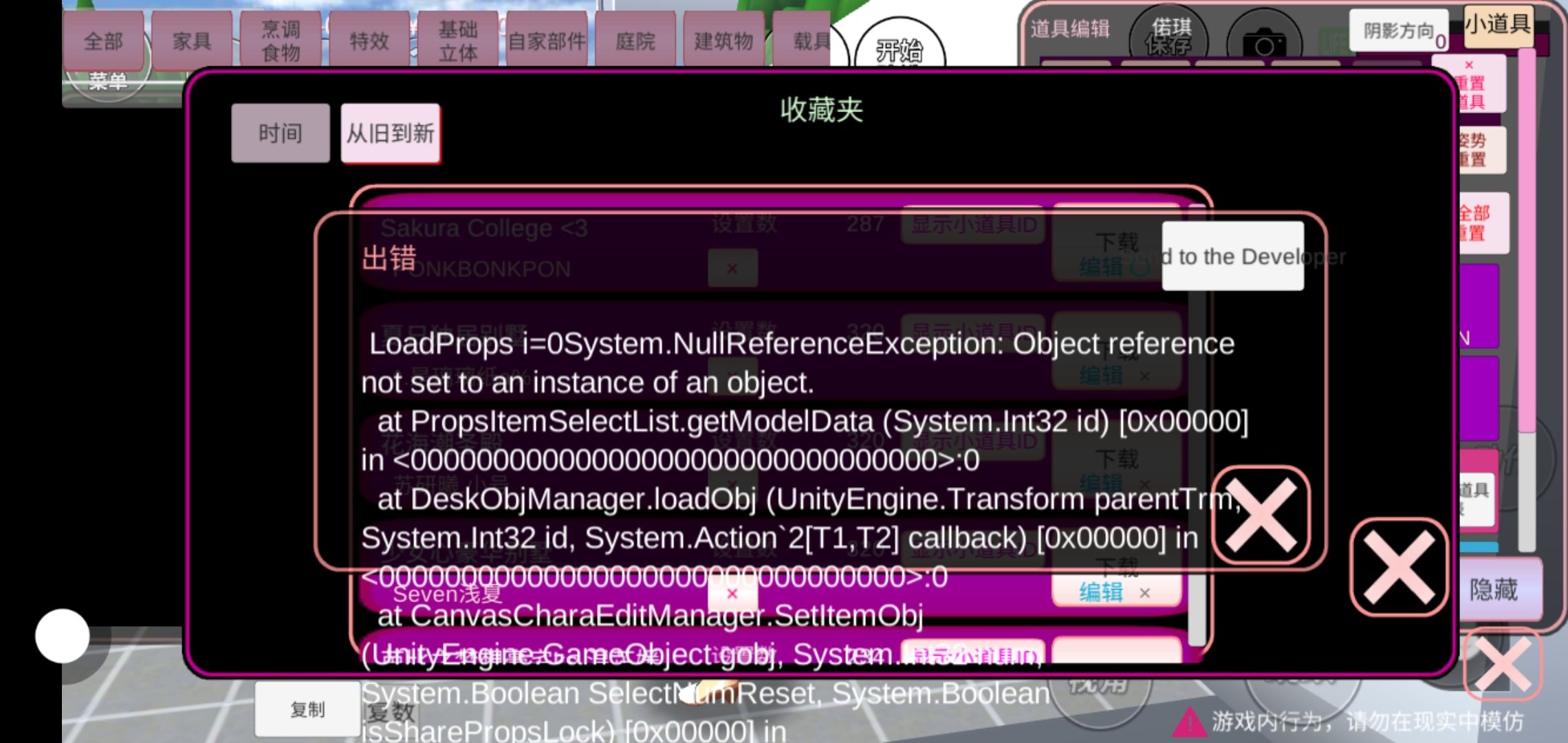Switch to the 家具 furniture tab

coord(192,41)
